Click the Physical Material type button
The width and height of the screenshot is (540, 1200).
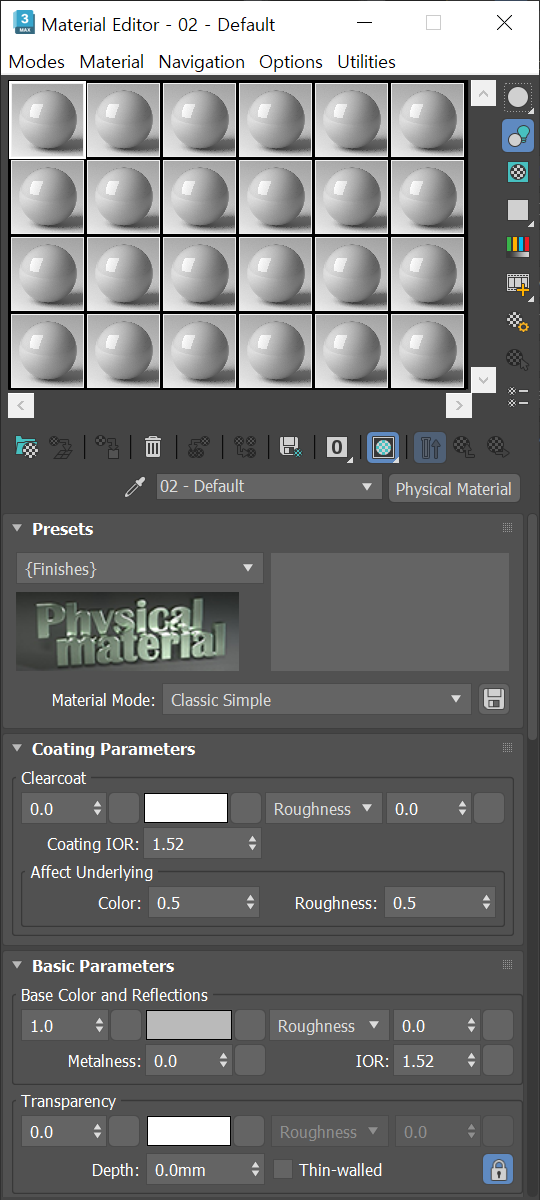tap(454, 488)
